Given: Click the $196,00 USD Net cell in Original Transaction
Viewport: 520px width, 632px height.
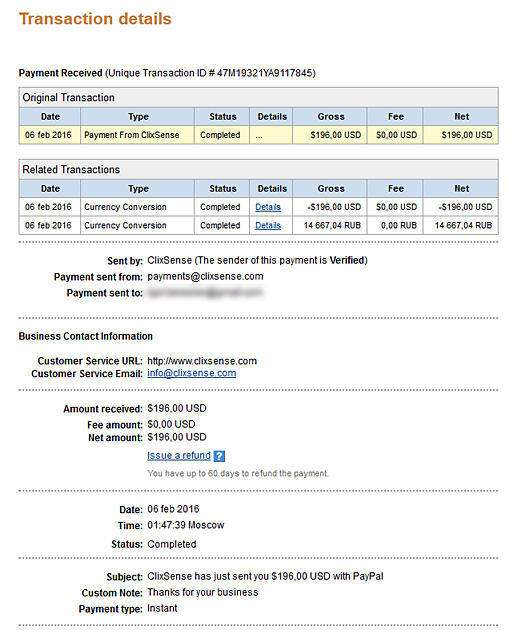Looking at the screenshot, I should point(461,135).
